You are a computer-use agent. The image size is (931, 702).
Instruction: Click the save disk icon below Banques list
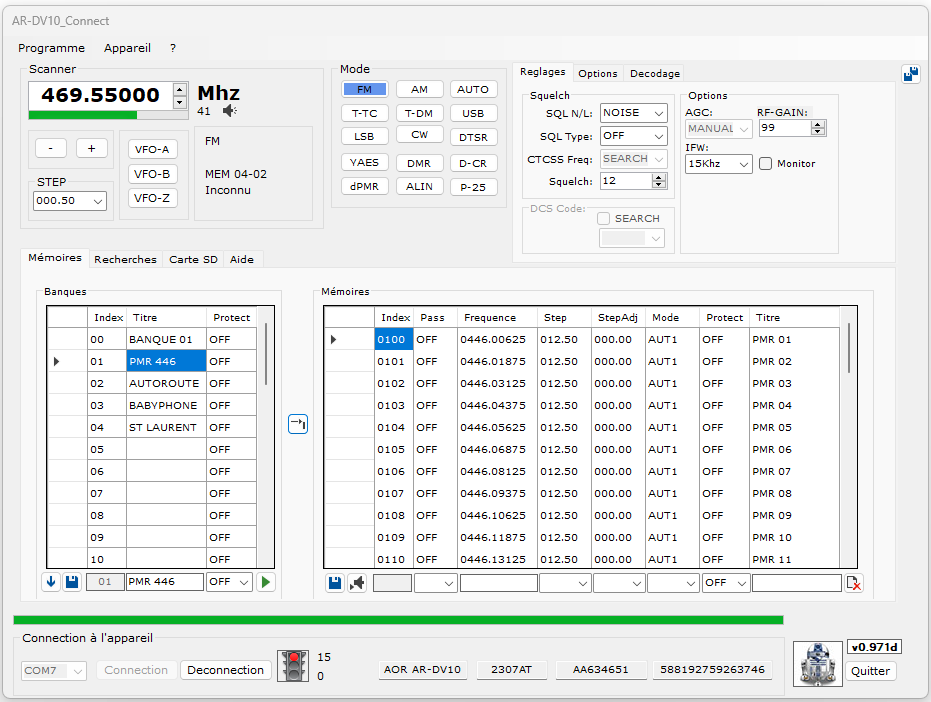click(72, 582)
